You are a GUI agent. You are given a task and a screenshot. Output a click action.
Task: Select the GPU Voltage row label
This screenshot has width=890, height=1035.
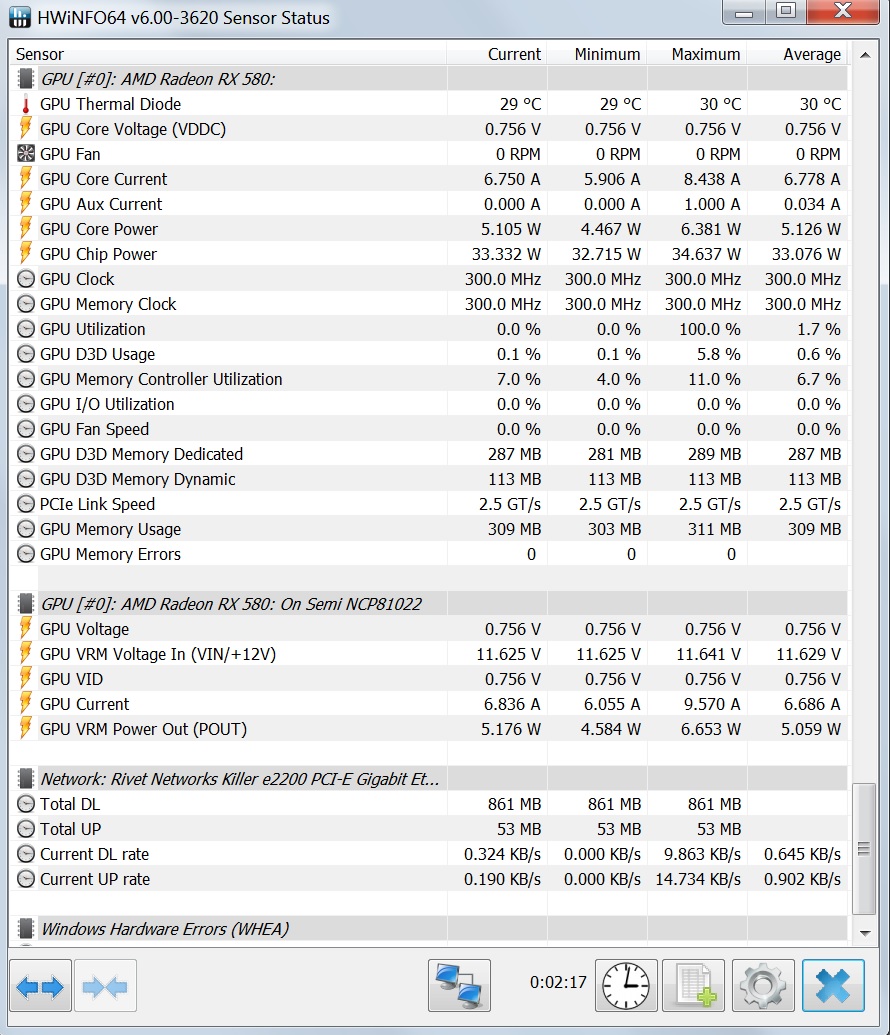85,629
